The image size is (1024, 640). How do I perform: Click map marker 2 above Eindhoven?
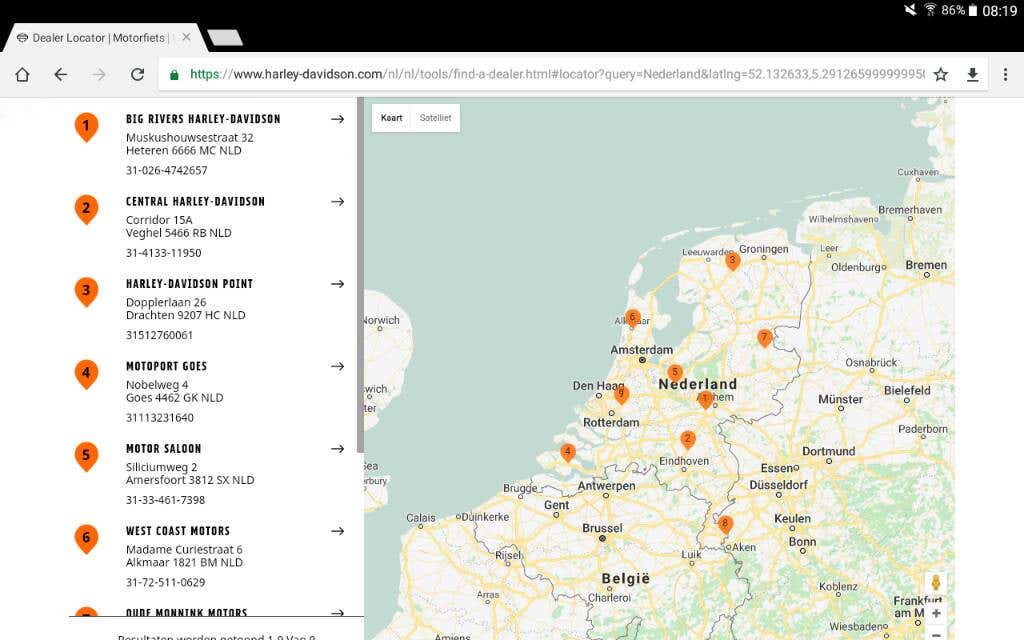point(687,440)
